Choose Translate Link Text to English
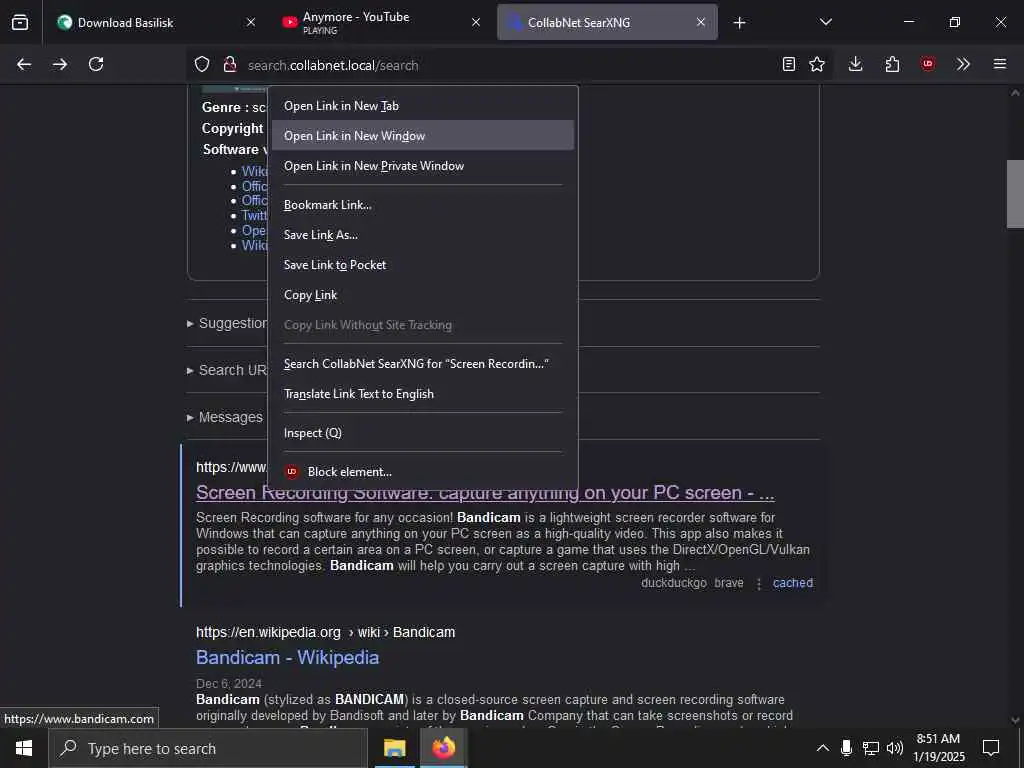This screenshot has width=1024, height=768. [423, 394]
